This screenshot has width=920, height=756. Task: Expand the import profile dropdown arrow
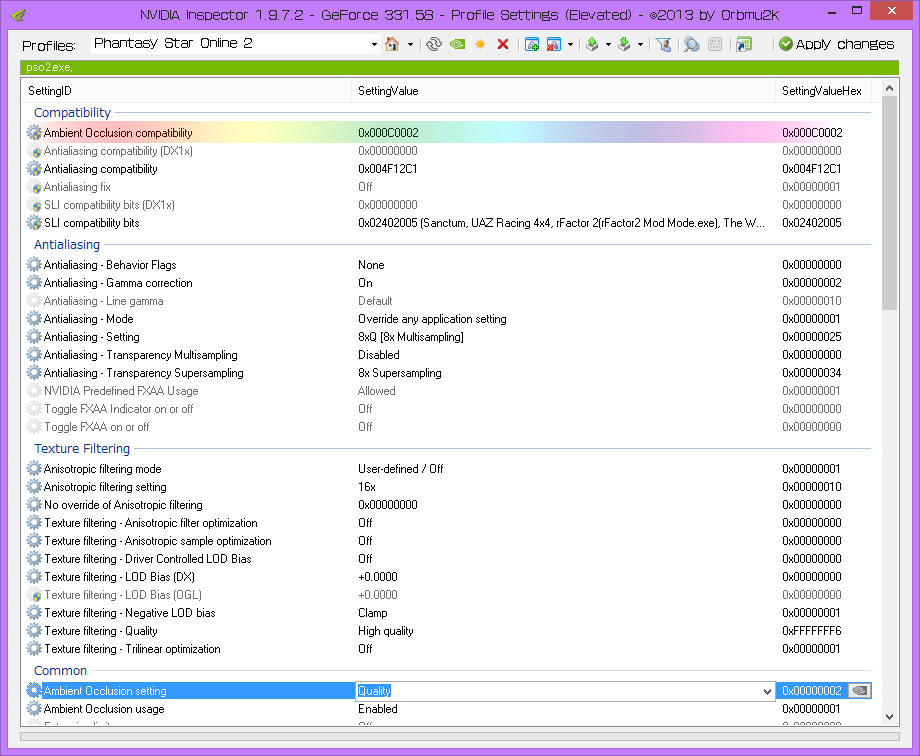640,45
